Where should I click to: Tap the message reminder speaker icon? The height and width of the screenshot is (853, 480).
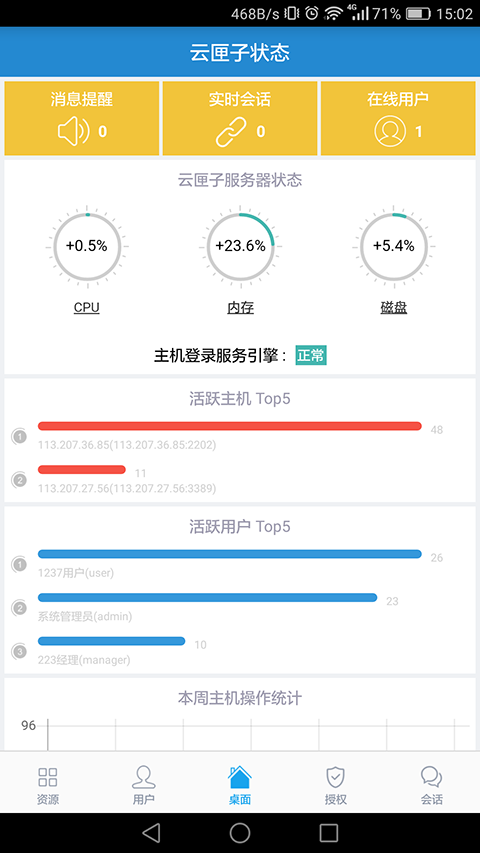point(73,132)
